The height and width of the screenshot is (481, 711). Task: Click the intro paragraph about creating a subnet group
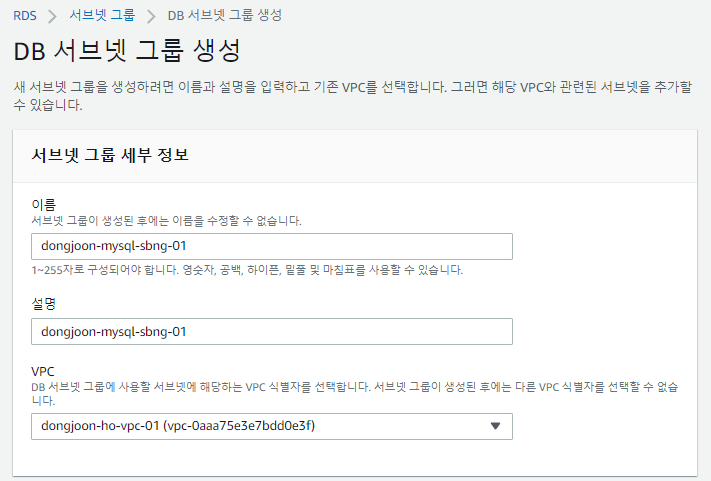point(352,96)
